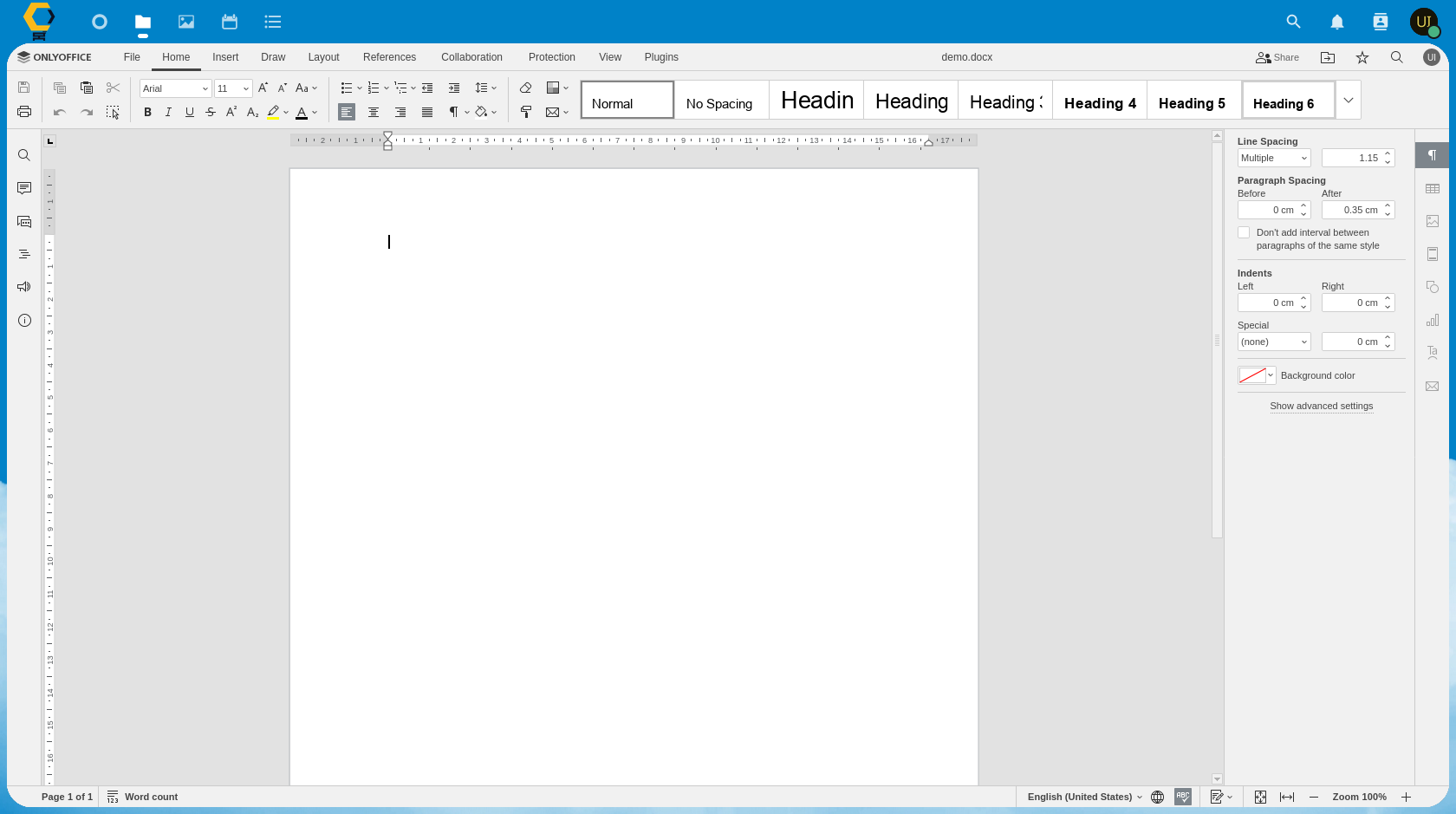Viewport: 1456px width, 814px height.
Task: Click the Save icon in toolbar
Action: [x=24, y=88]
